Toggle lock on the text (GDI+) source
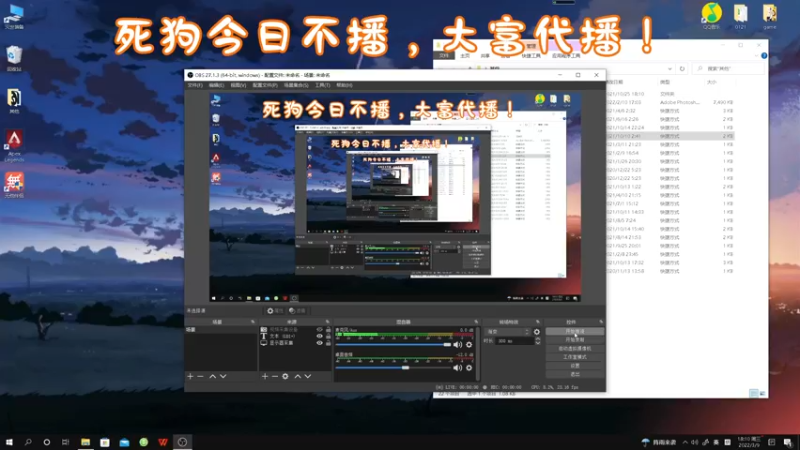800x450 pixels. pos(328,336)
